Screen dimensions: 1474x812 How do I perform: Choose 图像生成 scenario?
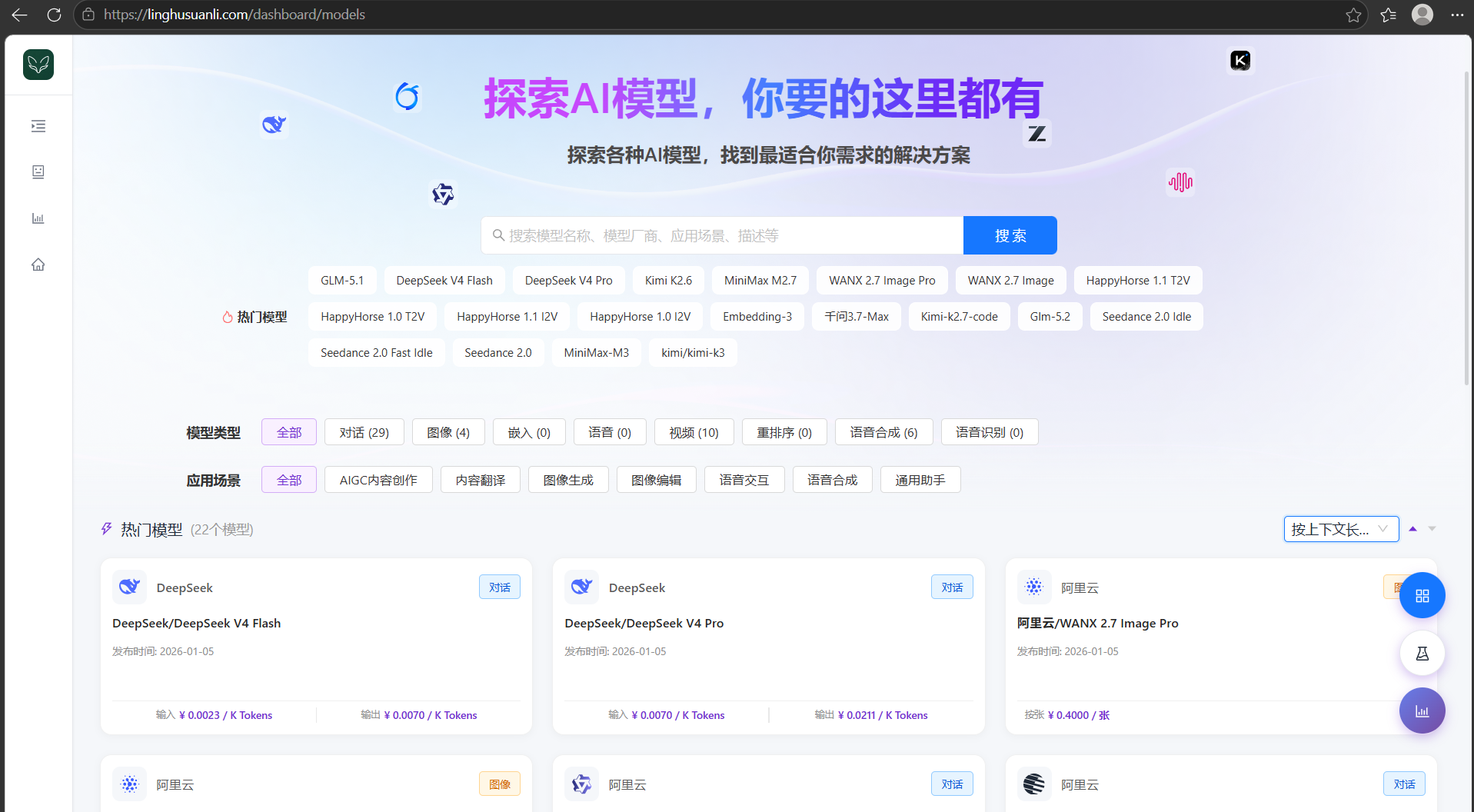(568, 480)
